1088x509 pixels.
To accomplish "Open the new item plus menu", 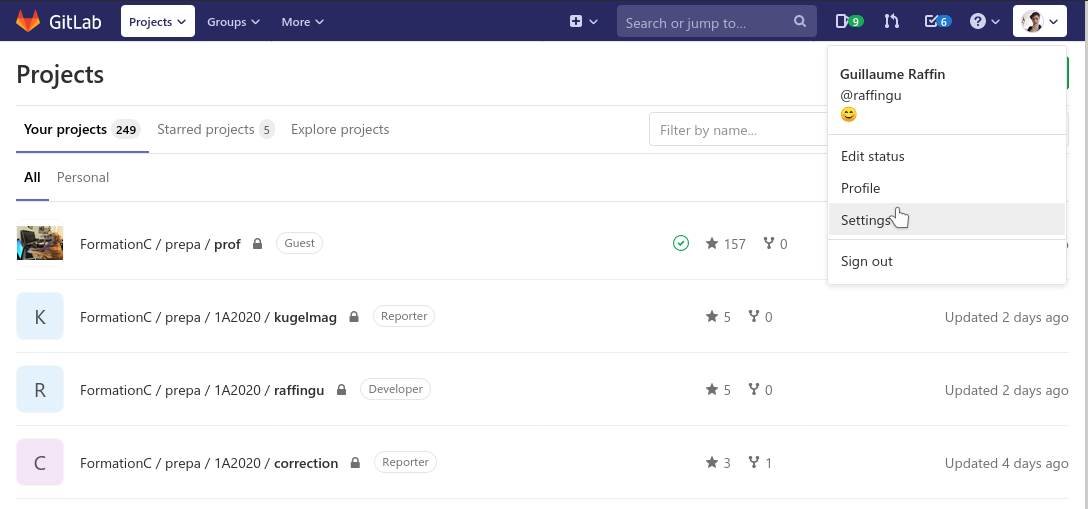I will pyautogui.click(x=584, y=21).
